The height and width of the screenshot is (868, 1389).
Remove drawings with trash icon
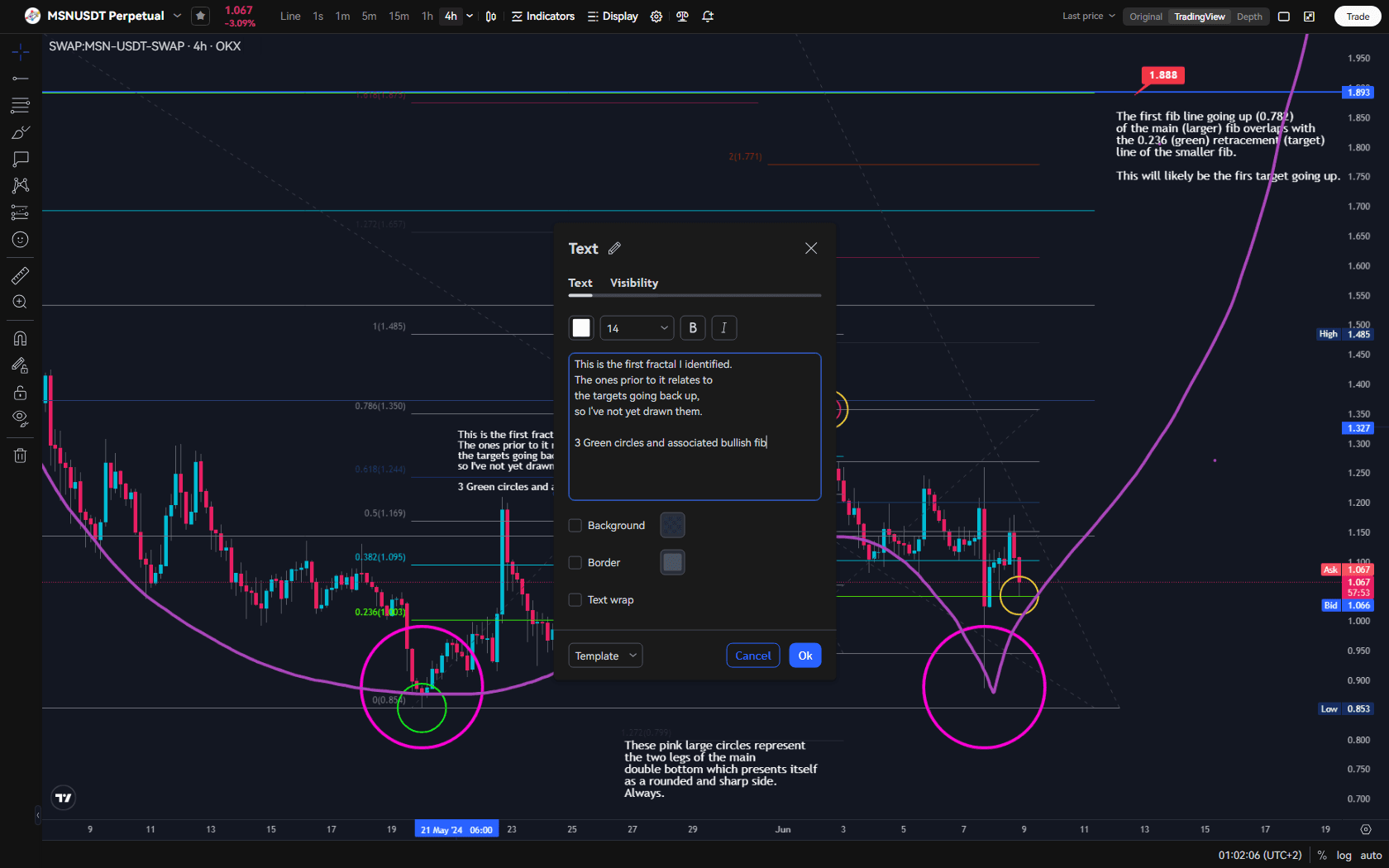pyautogui.click(x=21, y=455)
